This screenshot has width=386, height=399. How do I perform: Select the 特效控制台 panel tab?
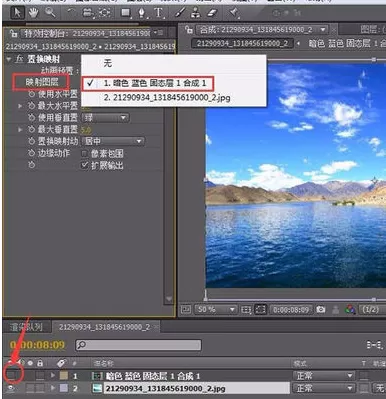[87, 33]
